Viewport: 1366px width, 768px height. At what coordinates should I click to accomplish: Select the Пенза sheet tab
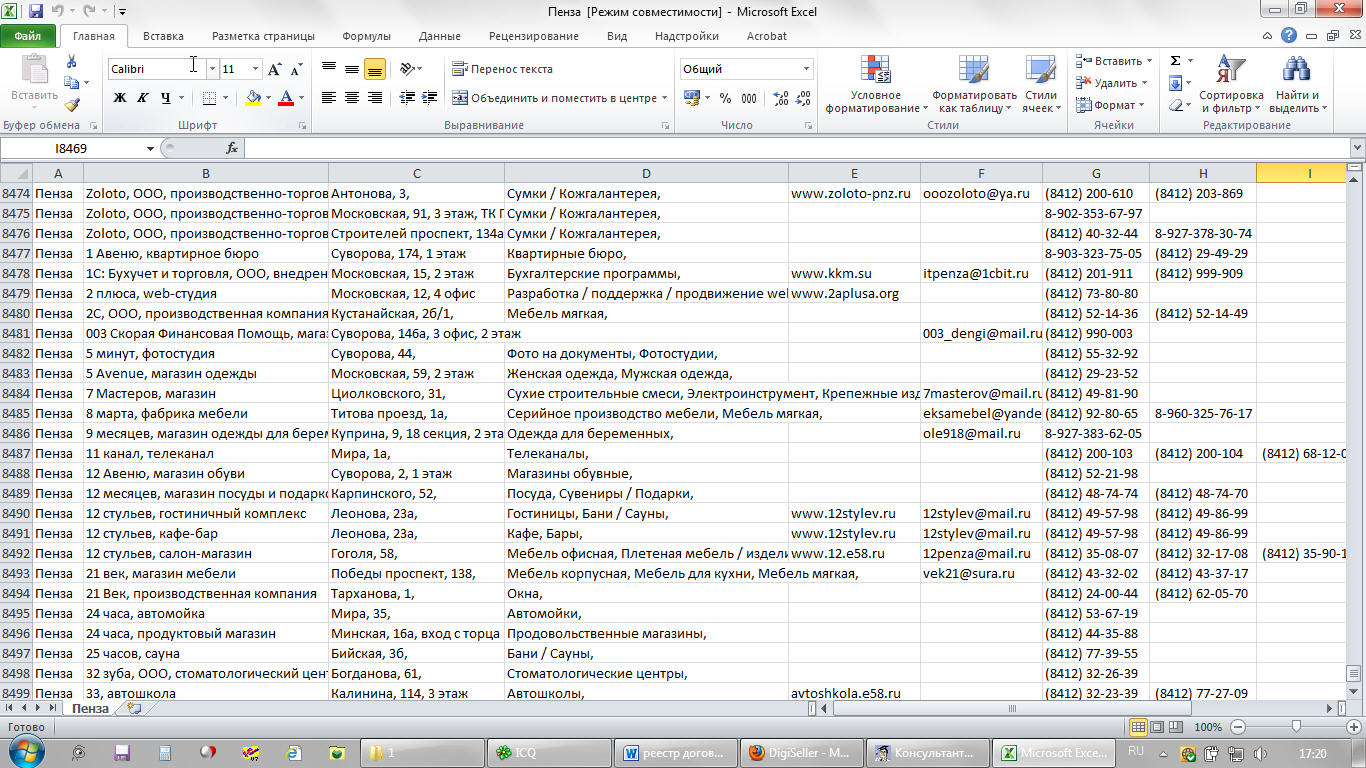click(90, 708)
